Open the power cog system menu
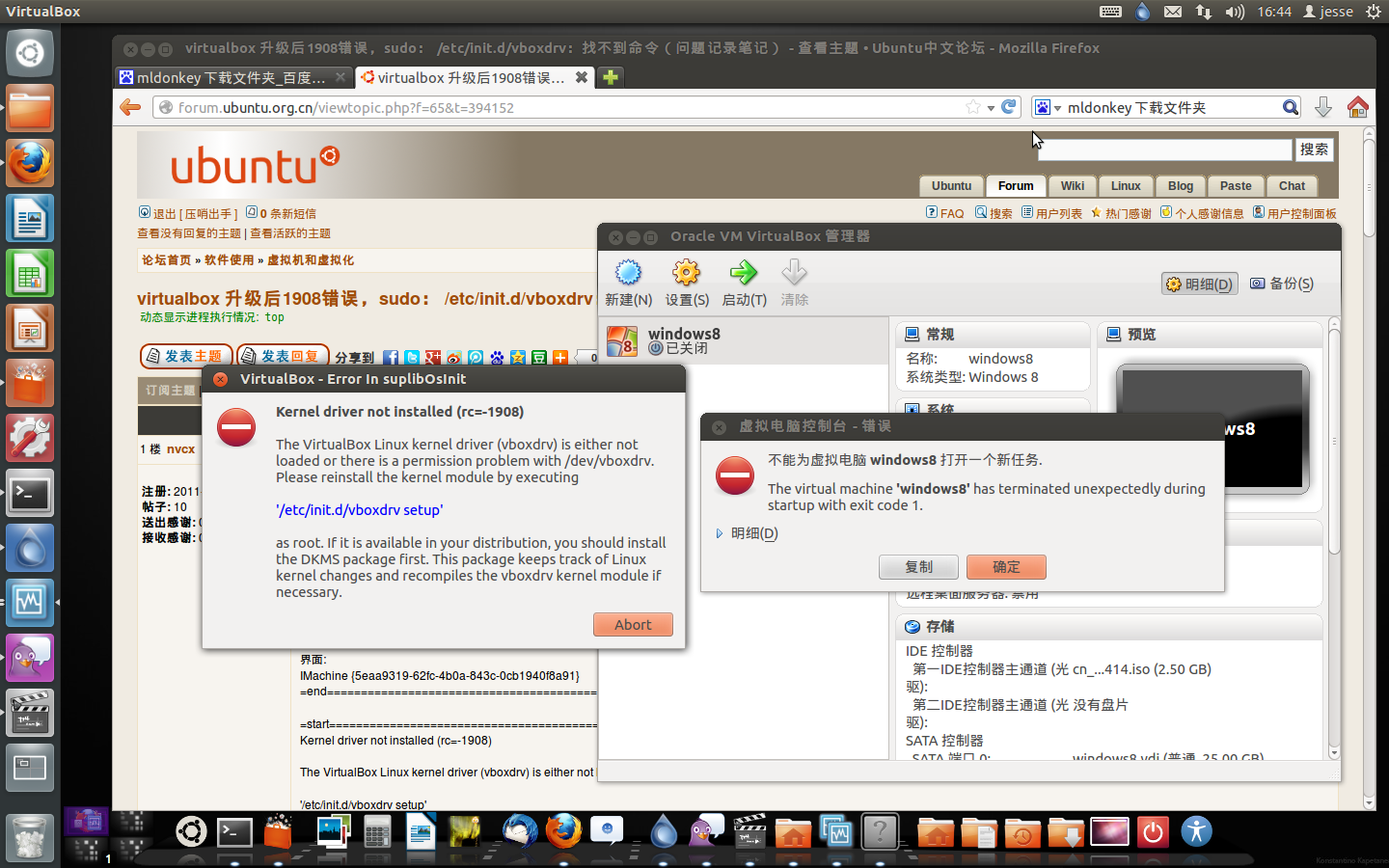This screenshot has height=868, width=1389. 1374,12
